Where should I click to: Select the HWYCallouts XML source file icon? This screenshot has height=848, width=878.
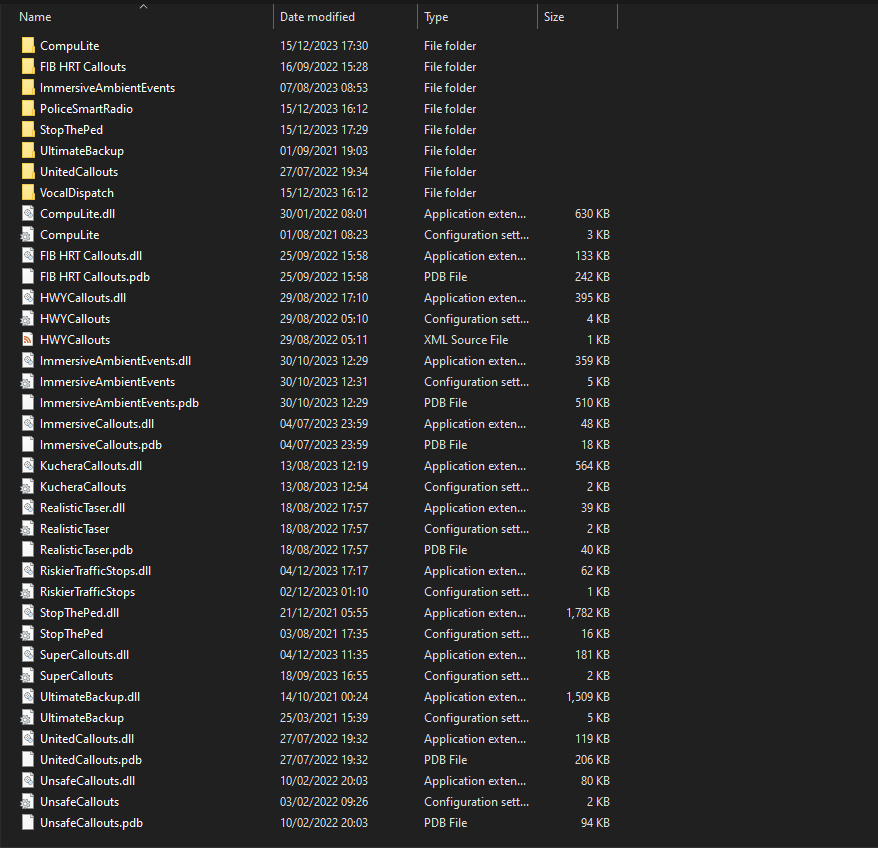[28, 339]
